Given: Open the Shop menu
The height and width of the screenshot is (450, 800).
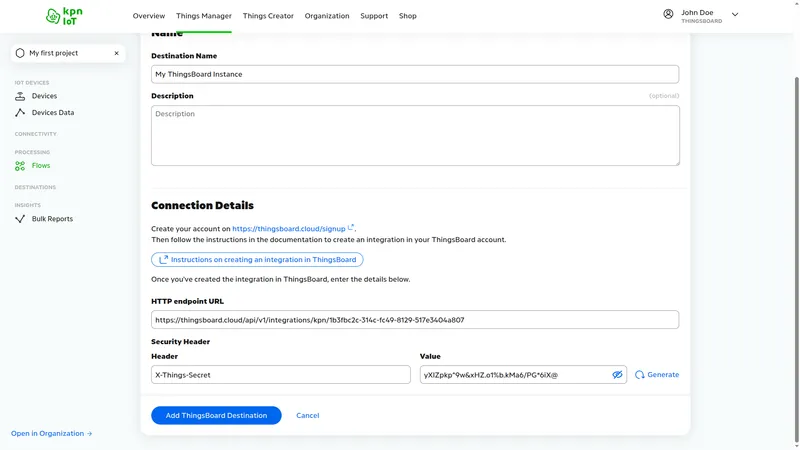Looking at the screenshot, I should (408, 16).
